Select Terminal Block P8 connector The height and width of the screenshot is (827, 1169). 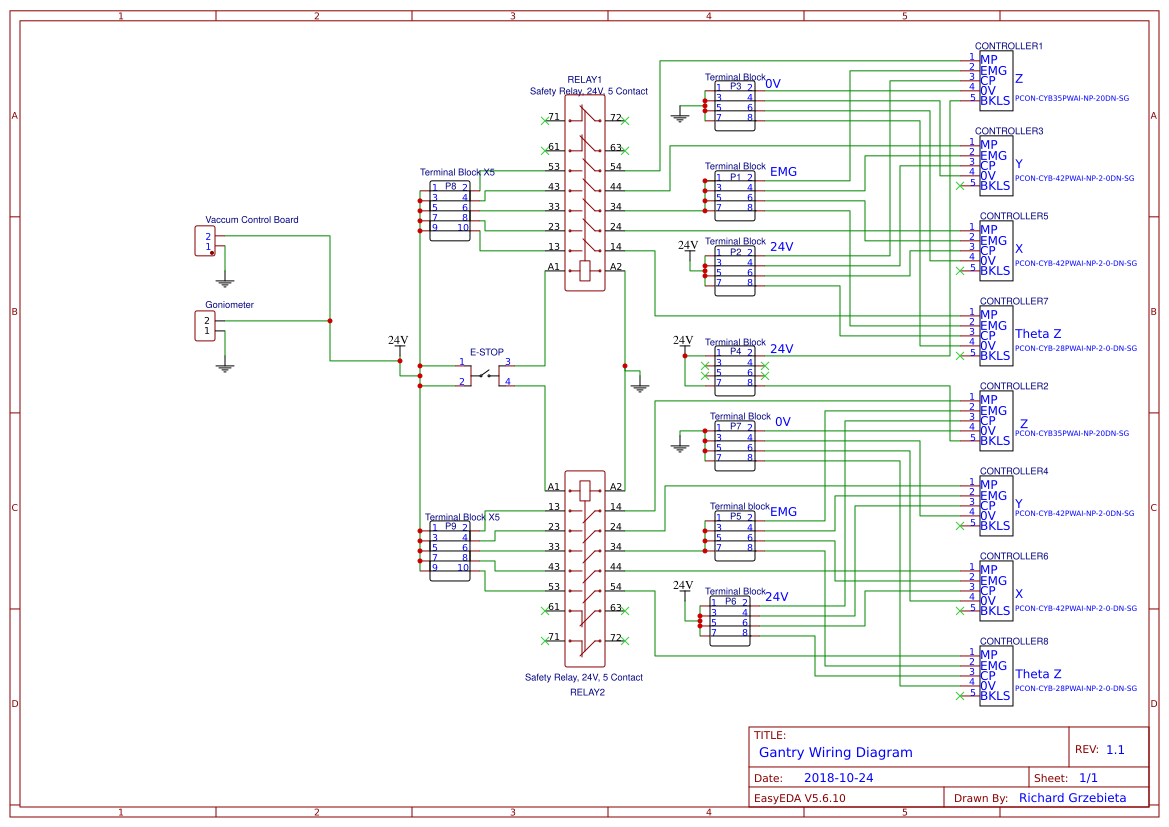[449, 210]
